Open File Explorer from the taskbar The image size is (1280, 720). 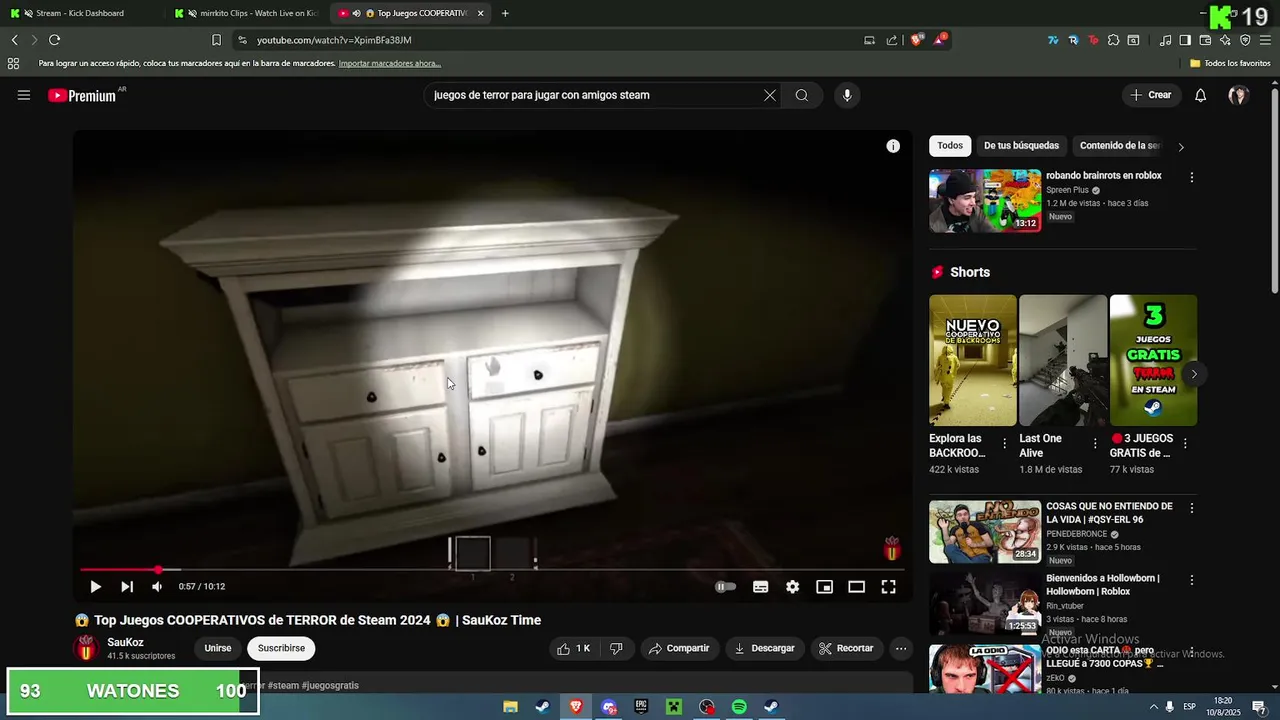click(510, 707)
